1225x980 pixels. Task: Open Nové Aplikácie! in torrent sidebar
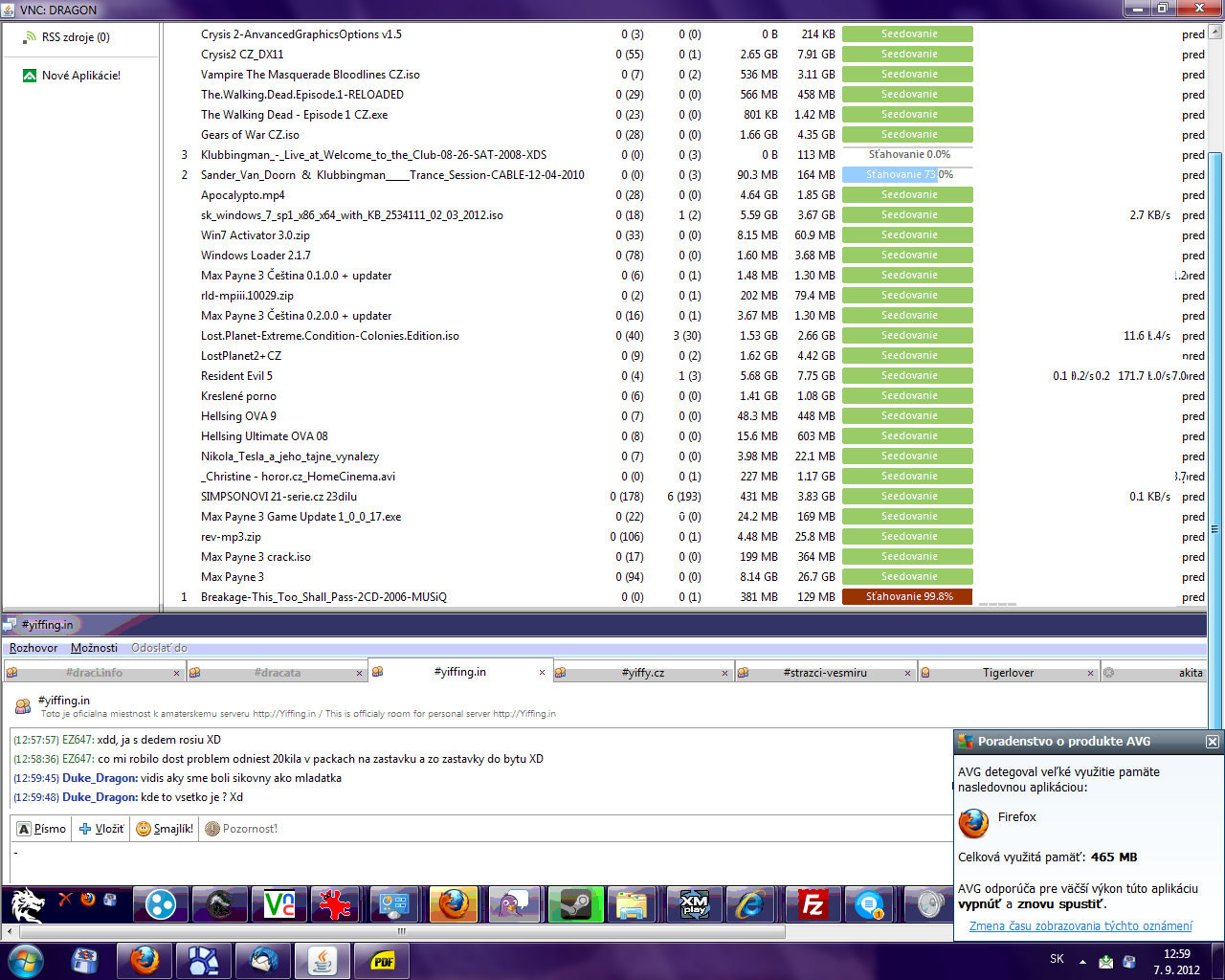81,76
